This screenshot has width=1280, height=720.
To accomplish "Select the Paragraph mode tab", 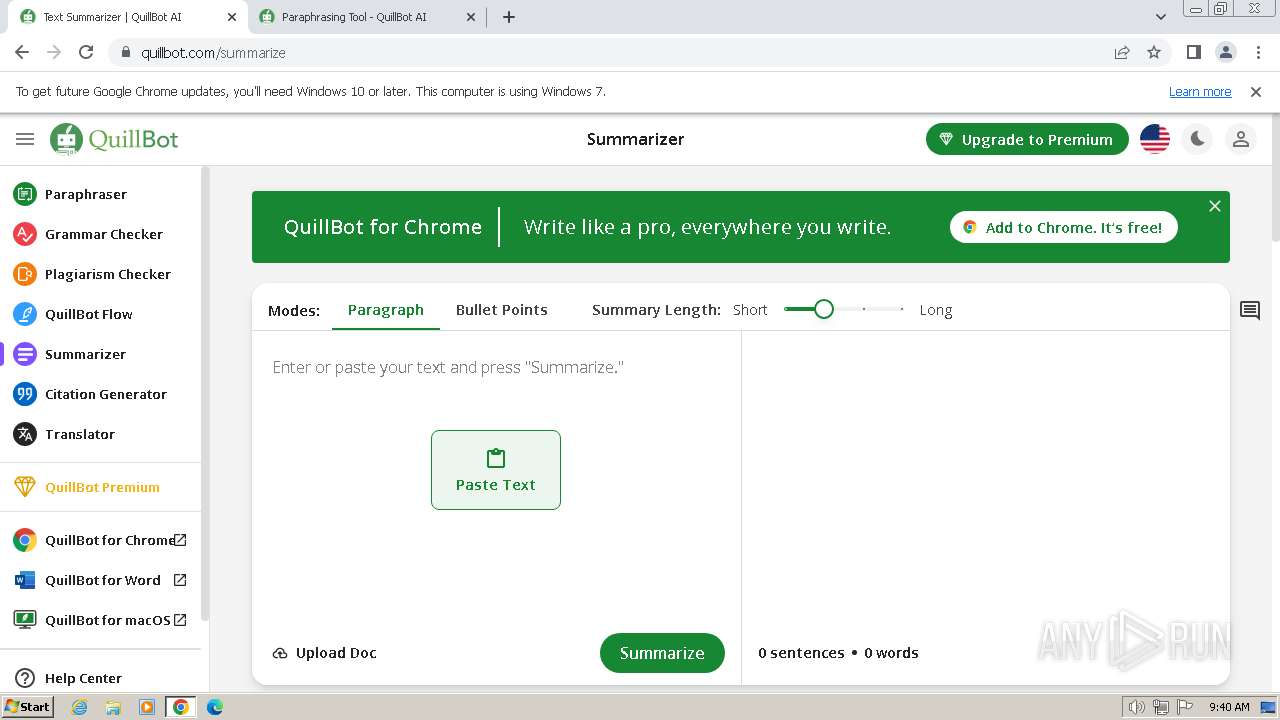I will [386, 310].
